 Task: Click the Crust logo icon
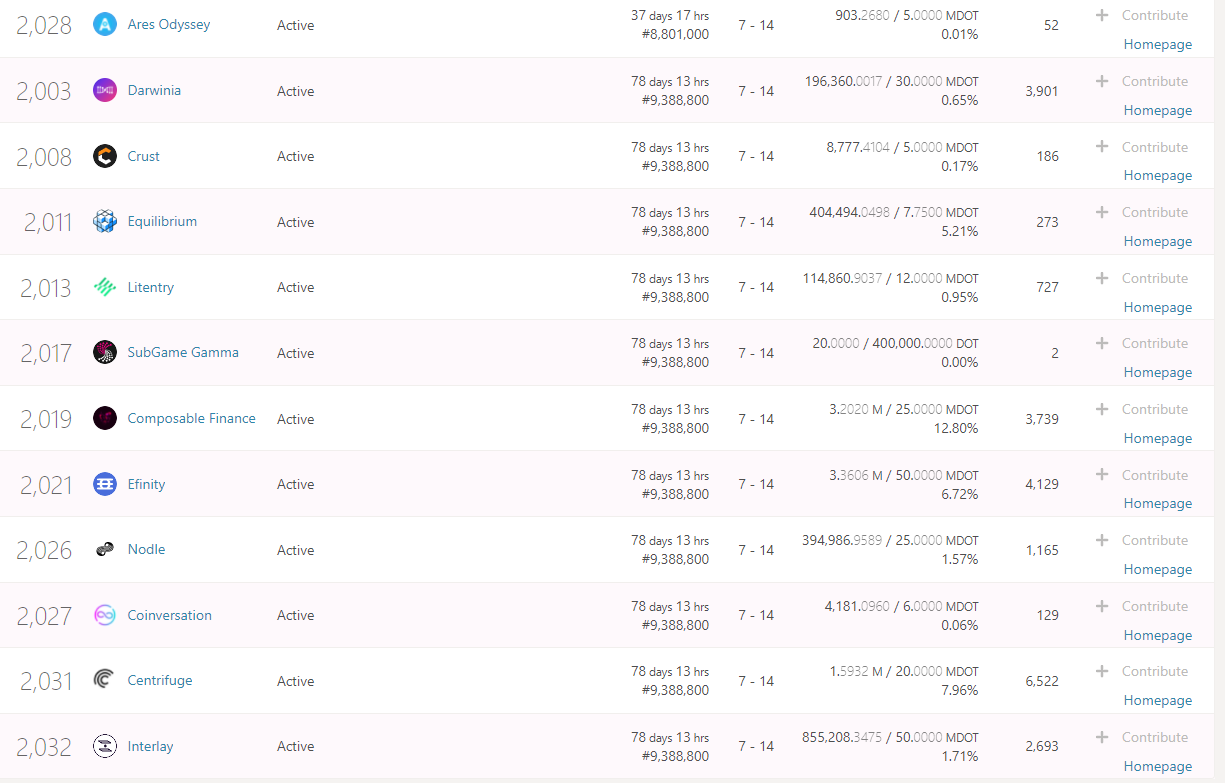pyautogui.click(x=105, y=156)
